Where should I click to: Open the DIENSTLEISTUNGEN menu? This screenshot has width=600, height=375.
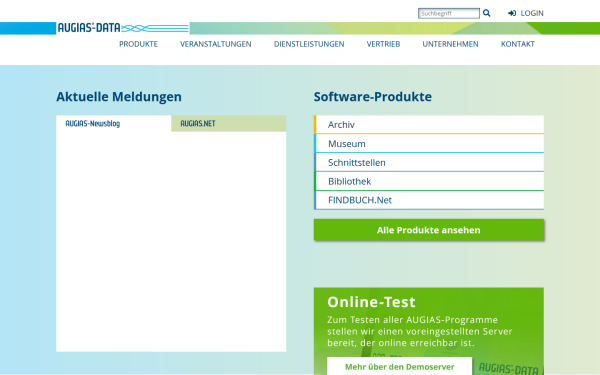click(309, 44)
